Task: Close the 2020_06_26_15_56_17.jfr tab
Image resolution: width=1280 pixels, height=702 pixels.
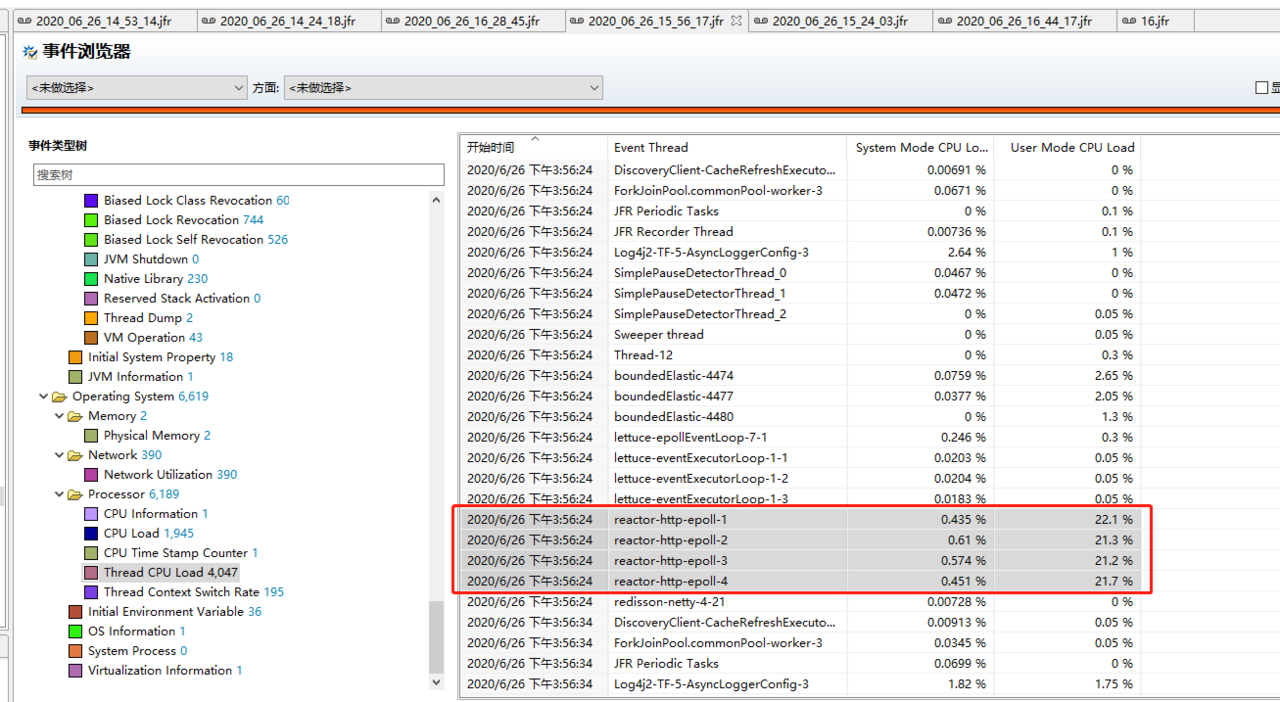Action: tap(737, 21)
